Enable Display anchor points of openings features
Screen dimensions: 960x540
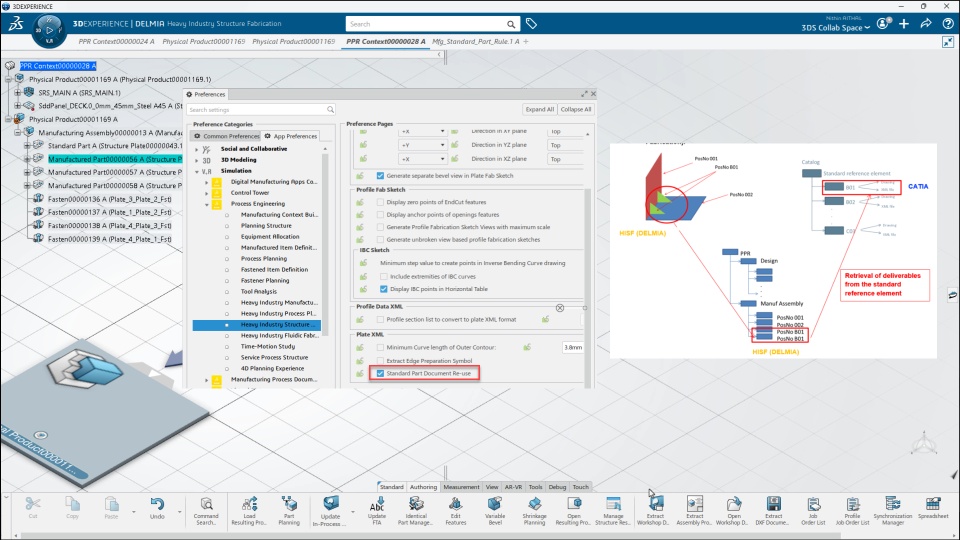[380, 215]
